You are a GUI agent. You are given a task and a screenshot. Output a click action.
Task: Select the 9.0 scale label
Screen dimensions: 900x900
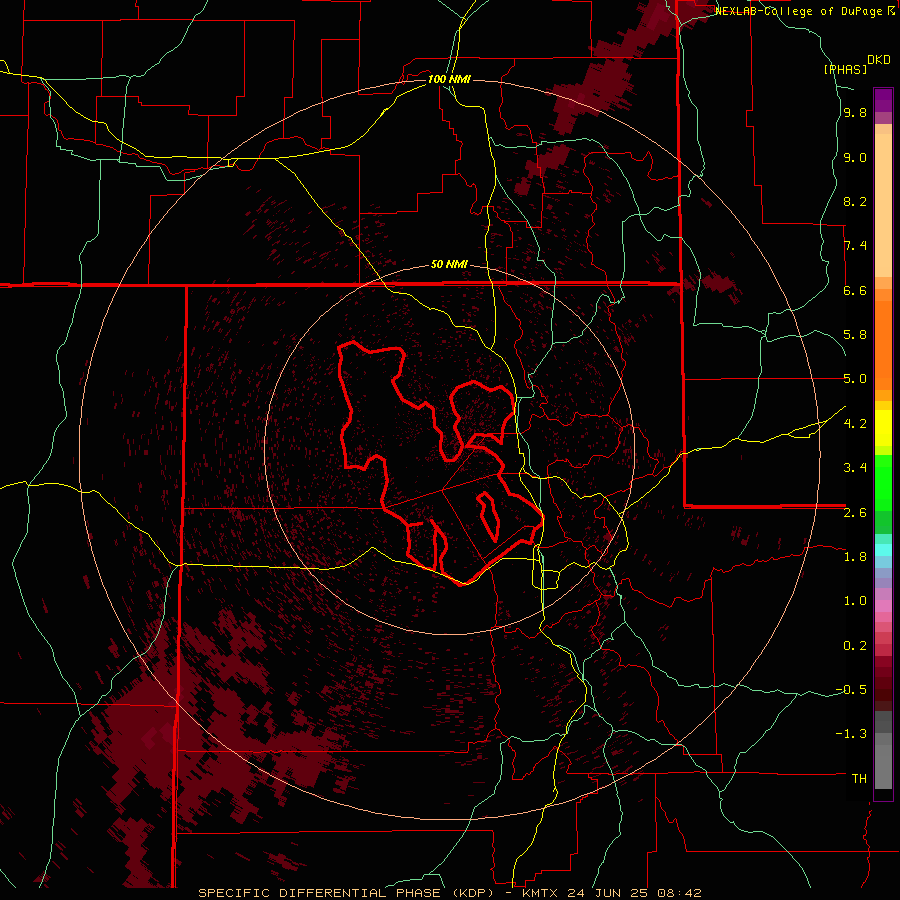(x=855, y=158)
